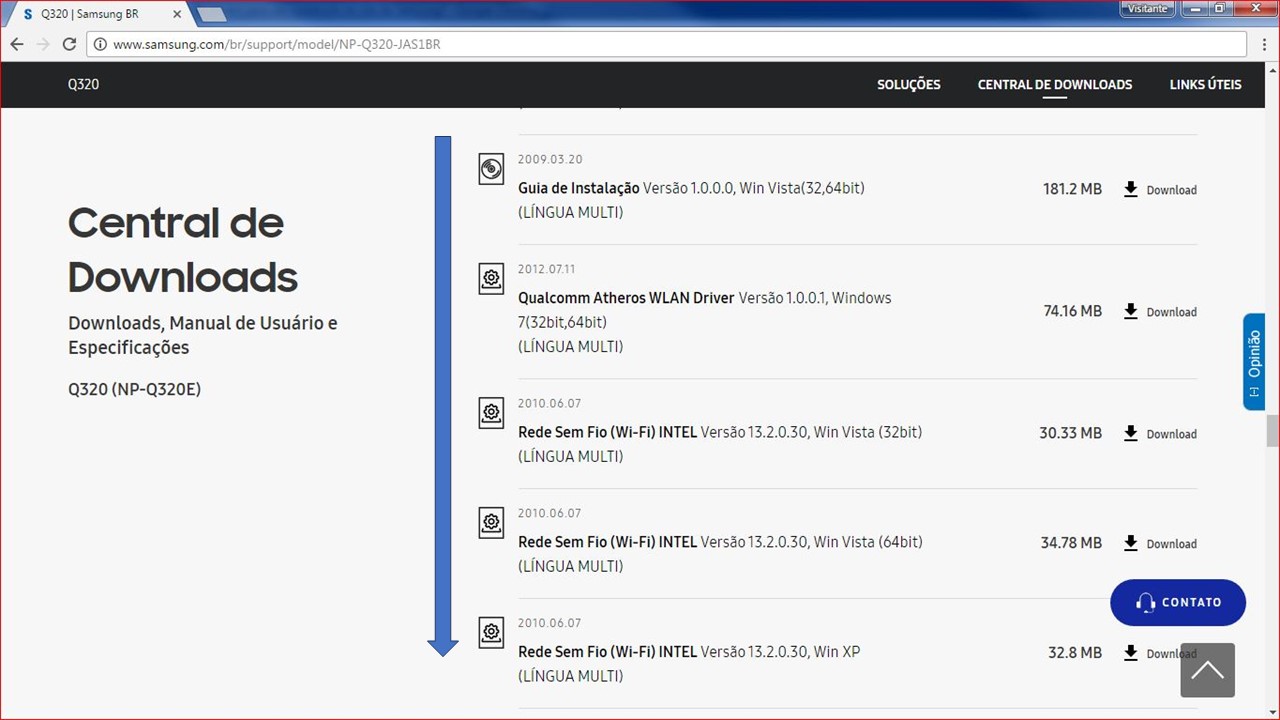The image size is (1280, 720).
Task: Click download arrow icon for Qualcomm Atheros
Action: [1131, 311]
